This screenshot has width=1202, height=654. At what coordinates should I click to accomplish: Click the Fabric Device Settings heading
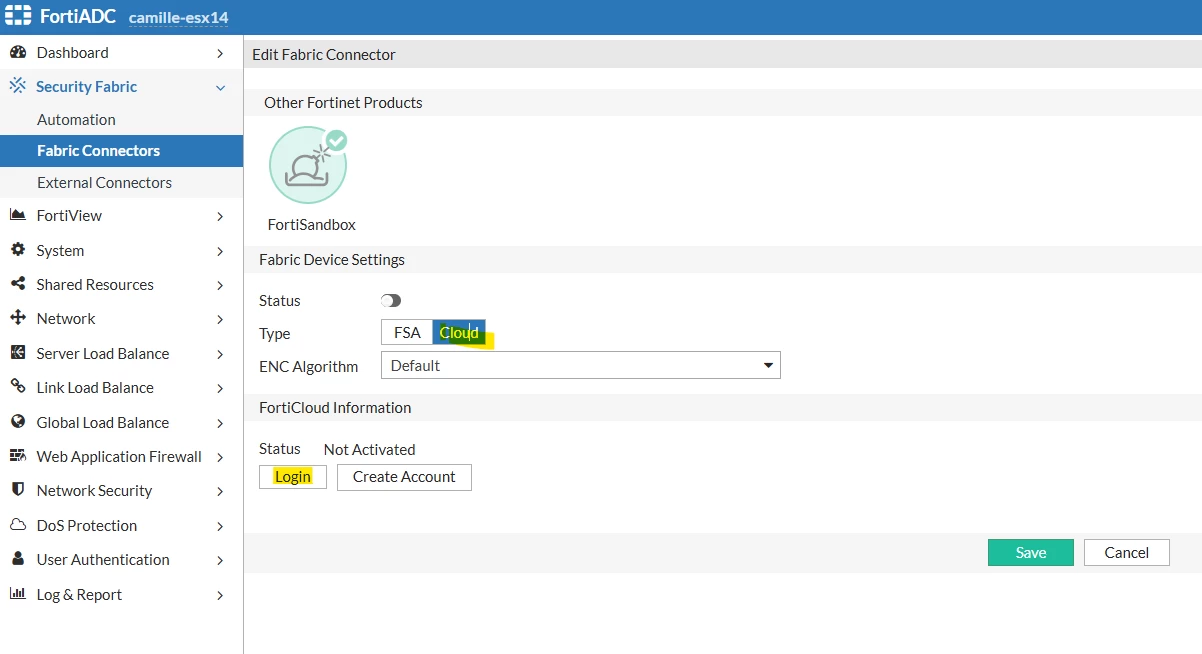(x=332, y=259)
